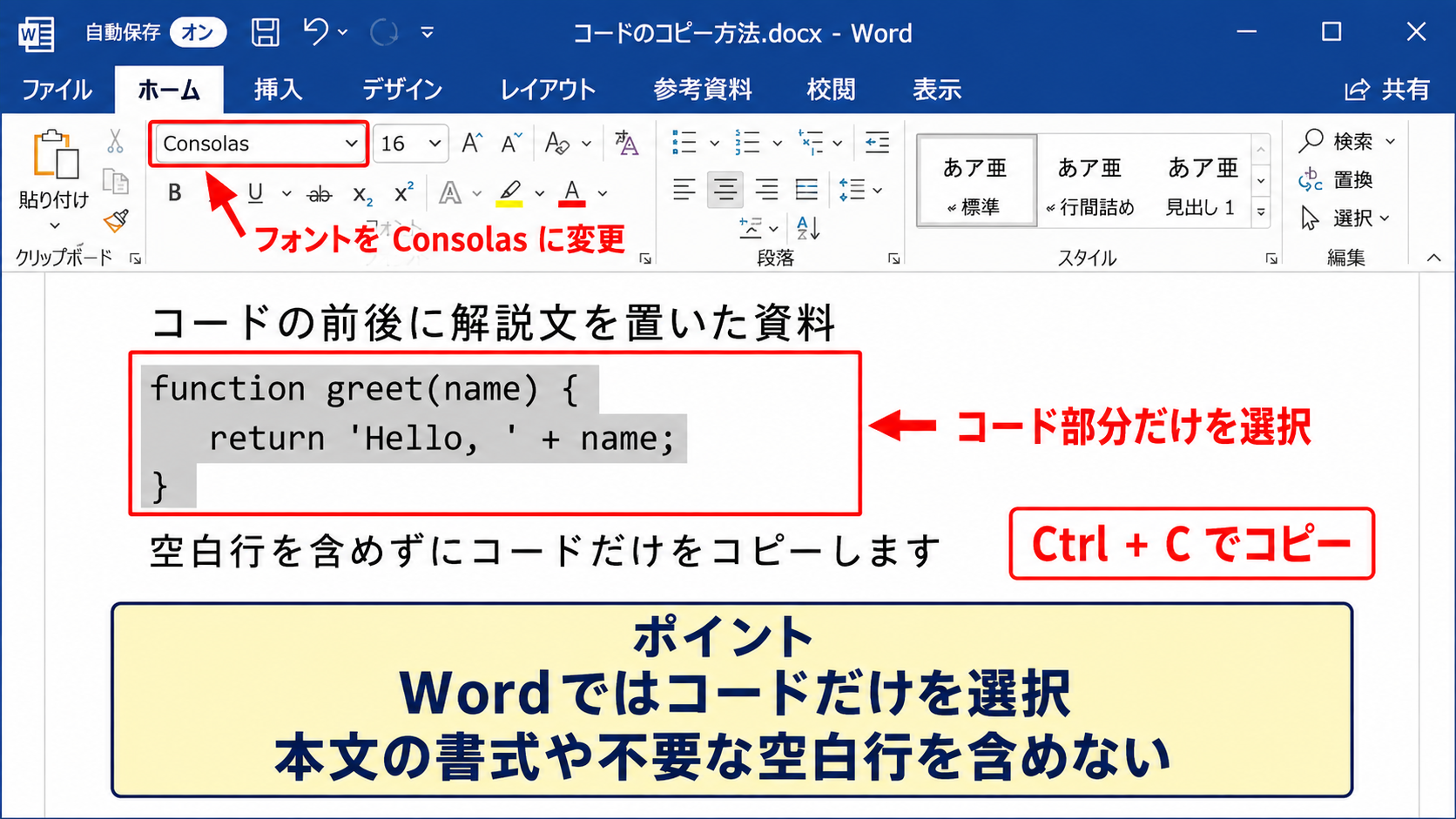Collapse the ribbon with the caret arrow

click(x=1433, y=258)
